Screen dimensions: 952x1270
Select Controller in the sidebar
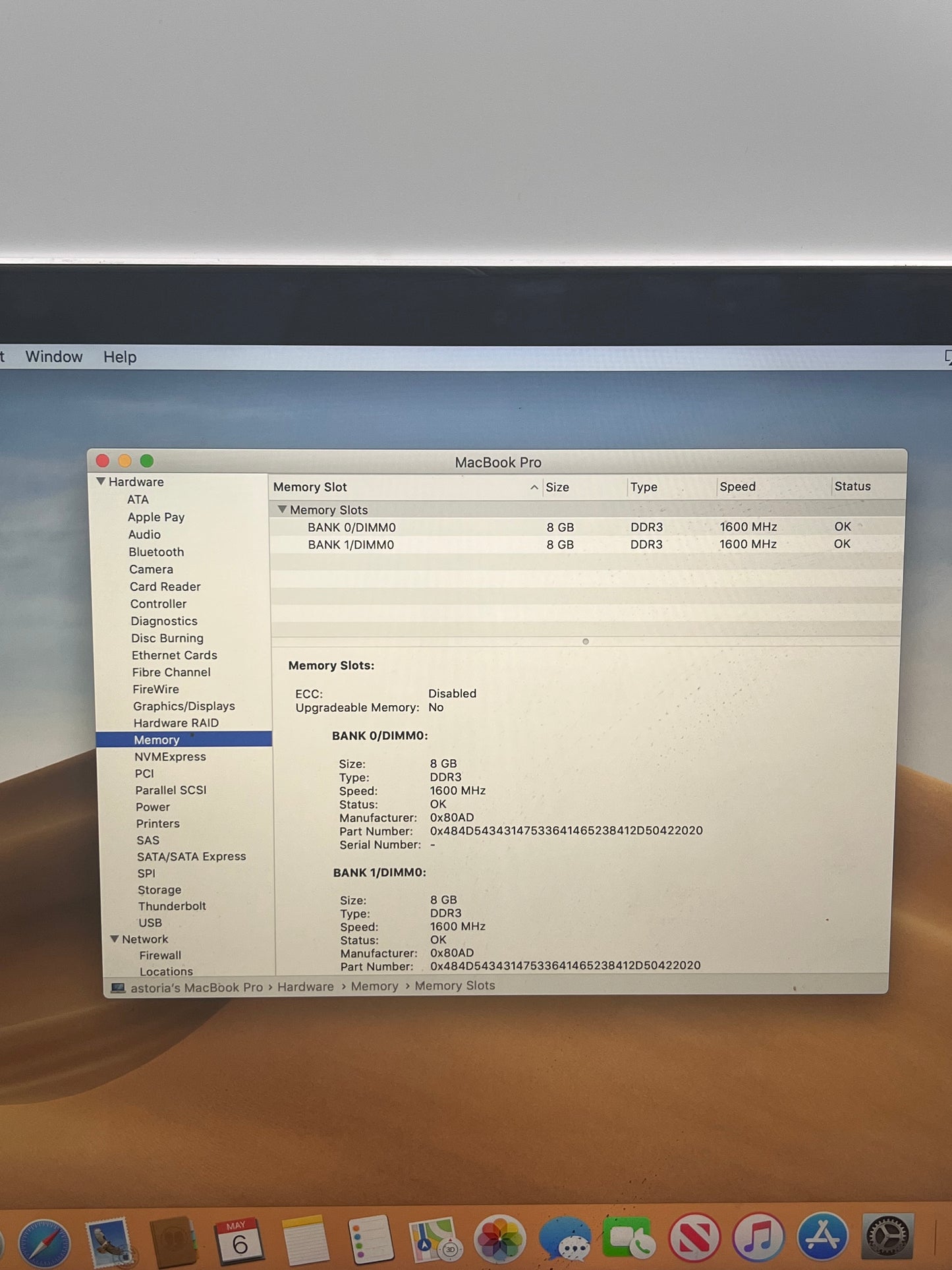158,604
